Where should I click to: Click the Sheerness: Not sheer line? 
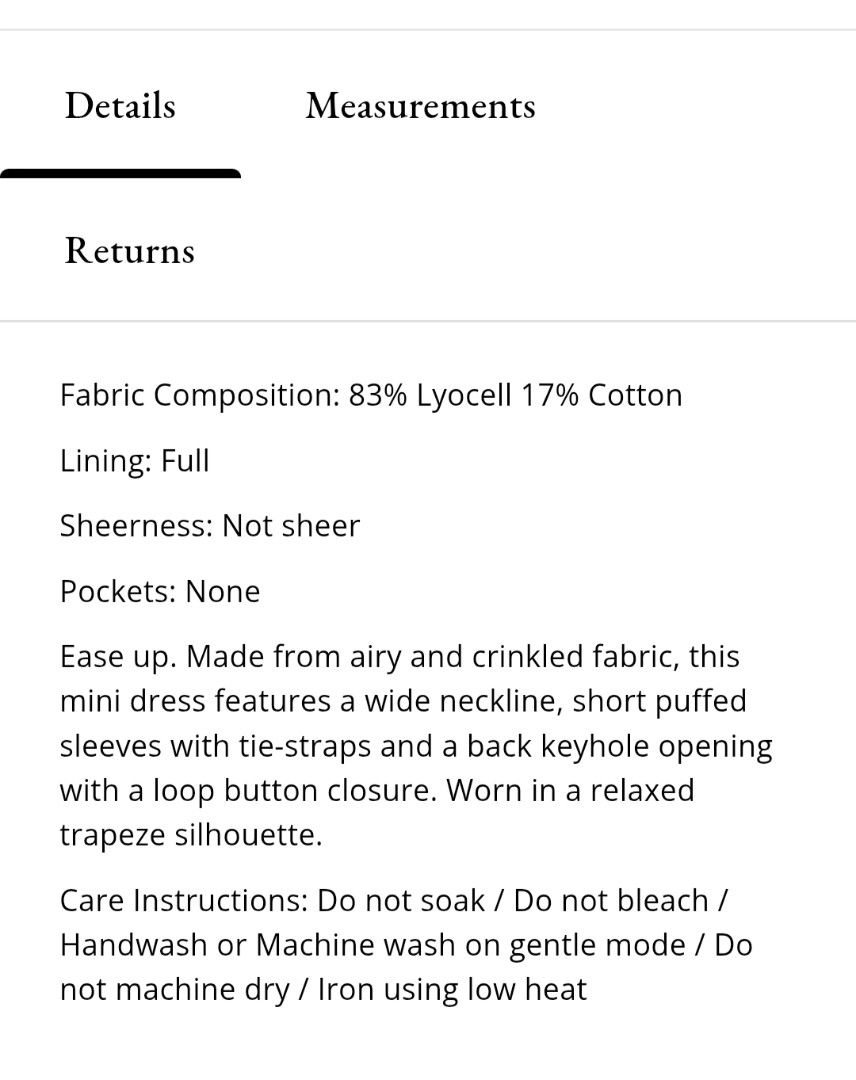(210, 526)
